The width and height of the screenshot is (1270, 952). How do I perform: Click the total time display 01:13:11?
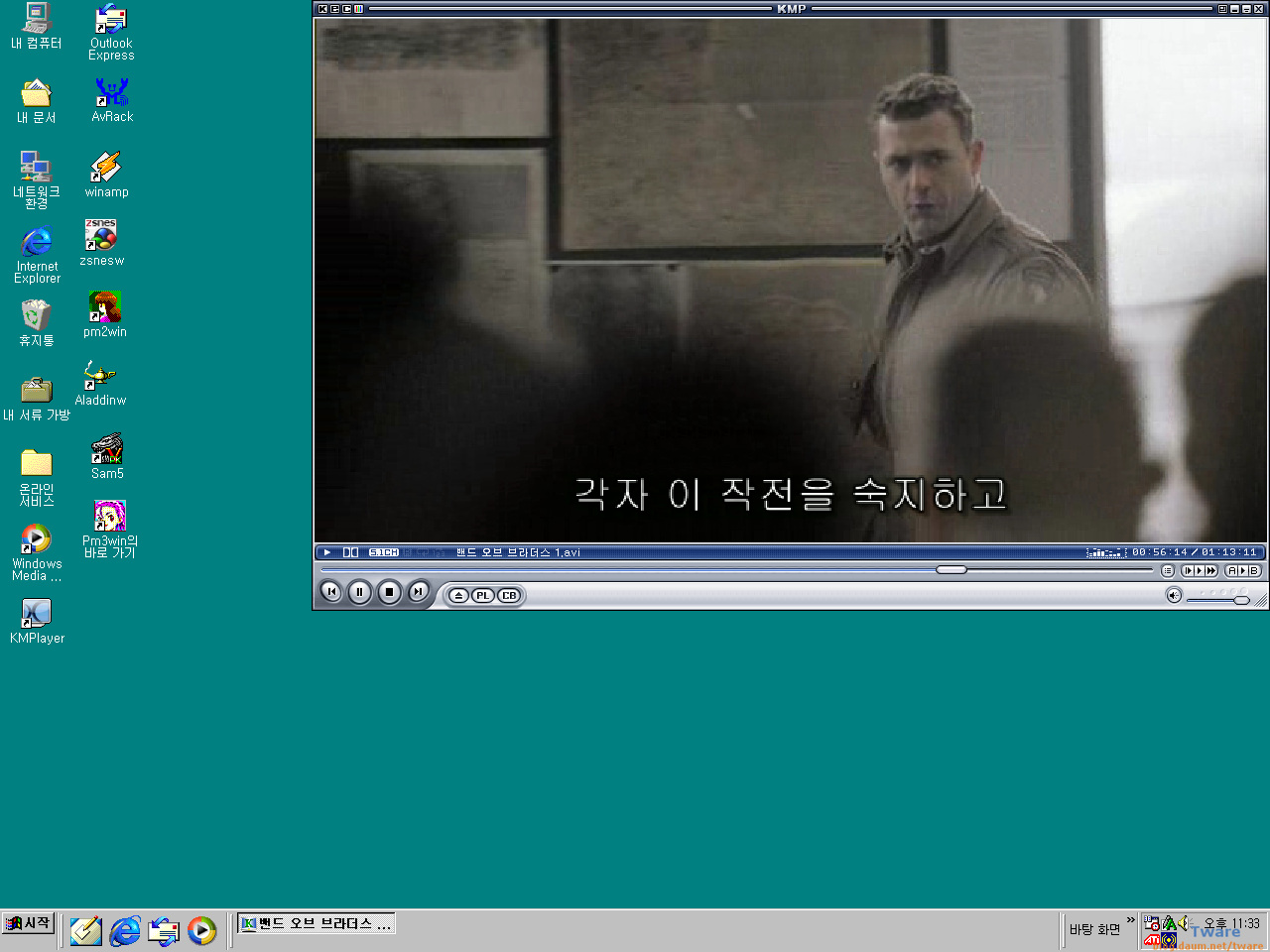coord(1229,552)
